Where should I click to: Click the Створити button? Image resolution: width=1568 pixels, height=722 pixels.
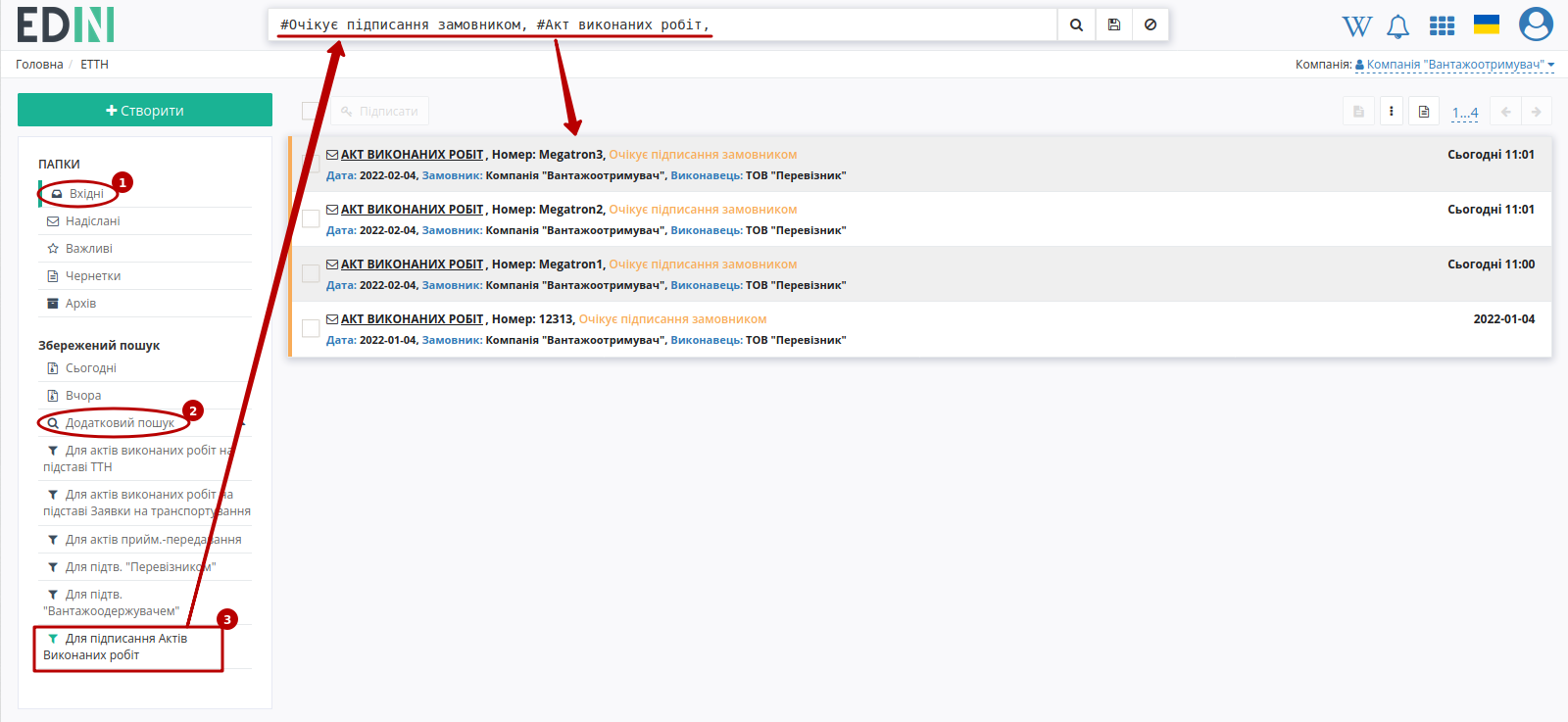[145, 110]
